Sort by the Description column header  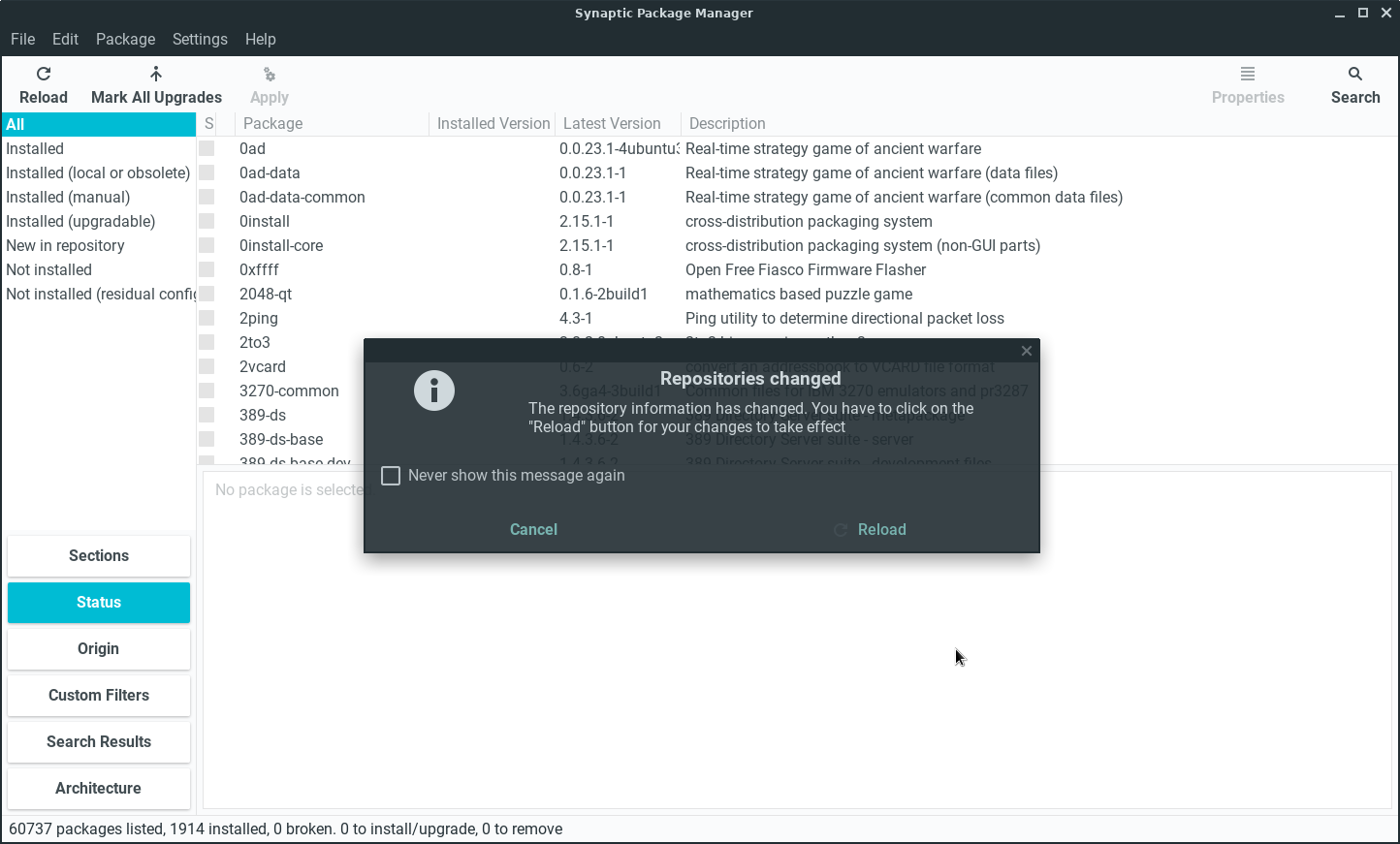tap(1037, 124)
